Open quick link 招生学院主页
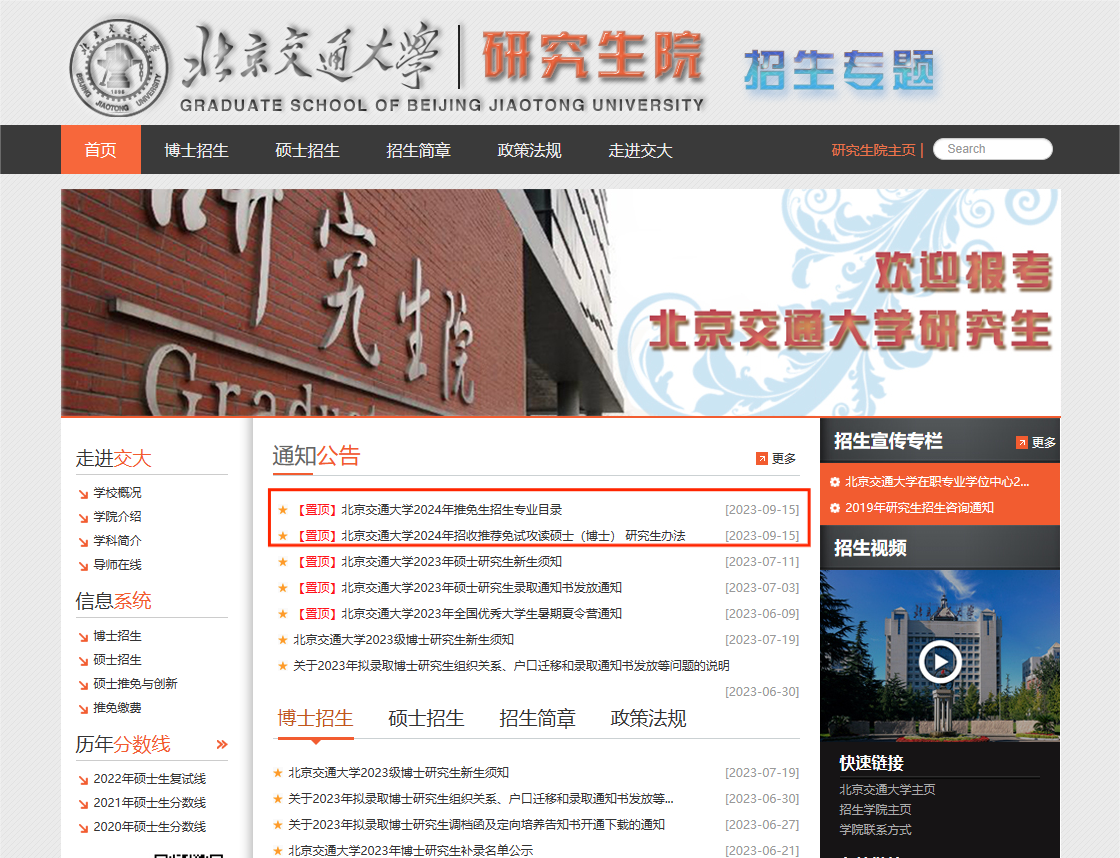The image size is (1120, 858). [875, 809]
